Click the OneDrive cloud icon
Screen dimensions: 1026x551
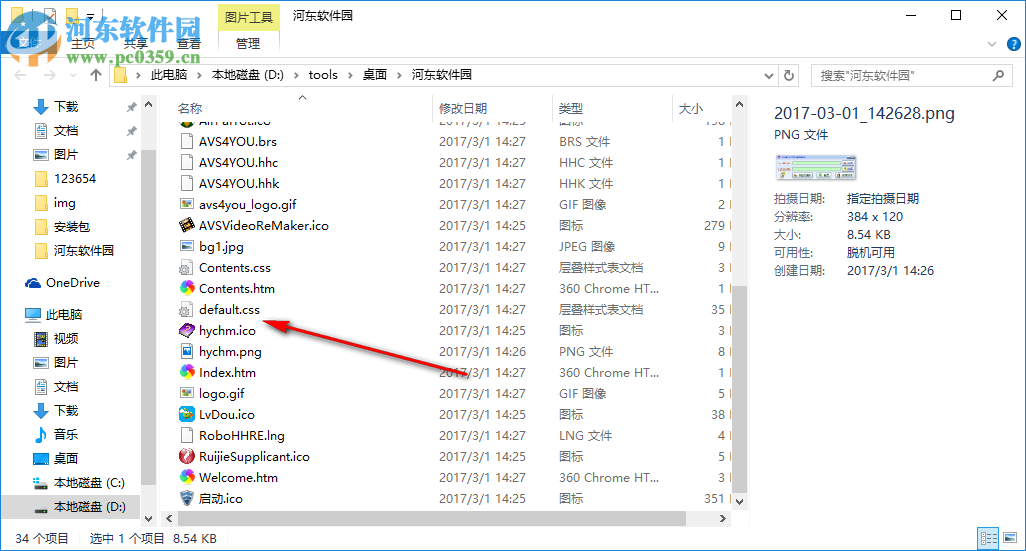click(33, 283)
